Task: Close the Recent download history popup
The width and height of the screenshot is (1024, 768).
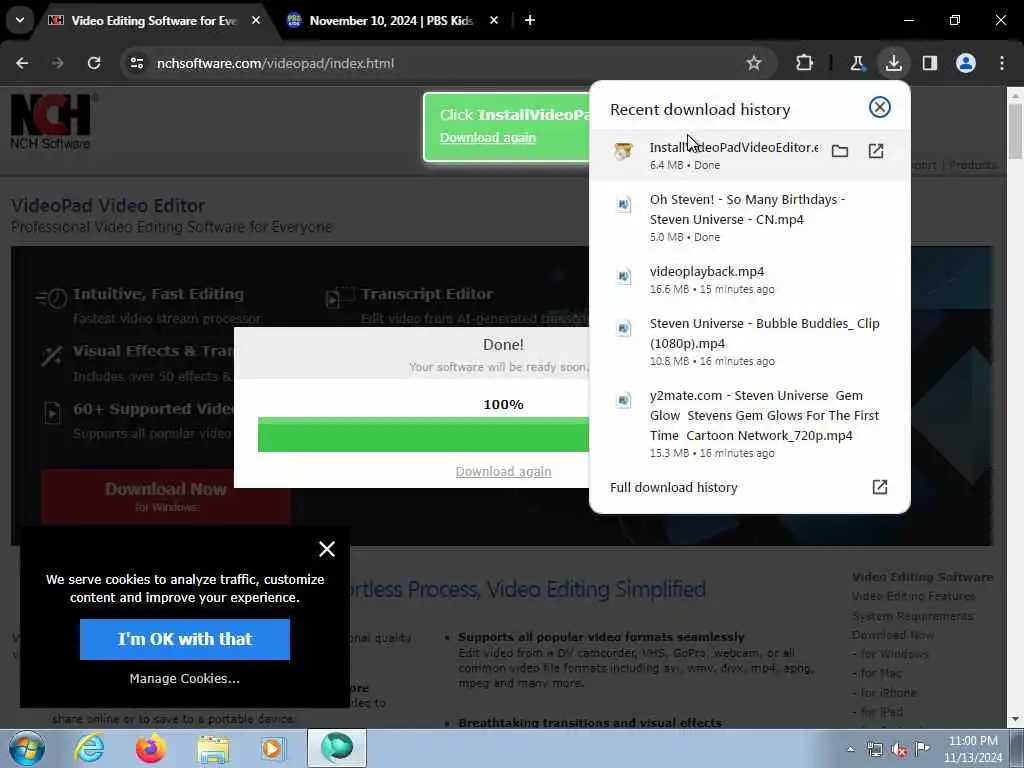Action: (880, 107)
